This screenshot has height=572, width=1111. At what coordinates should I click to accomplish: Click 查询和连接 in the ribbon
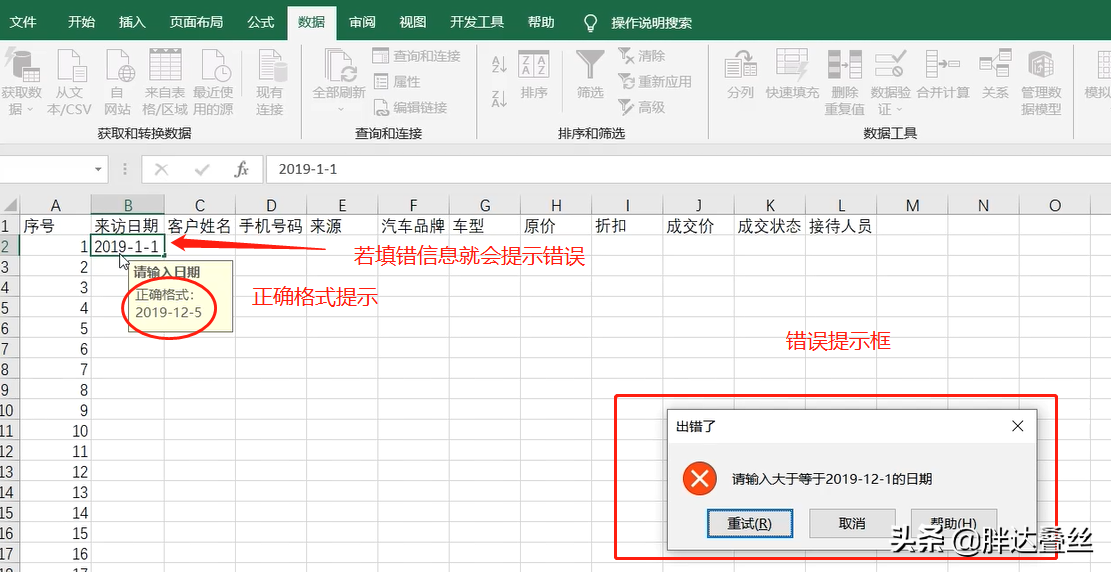(417, 56)
